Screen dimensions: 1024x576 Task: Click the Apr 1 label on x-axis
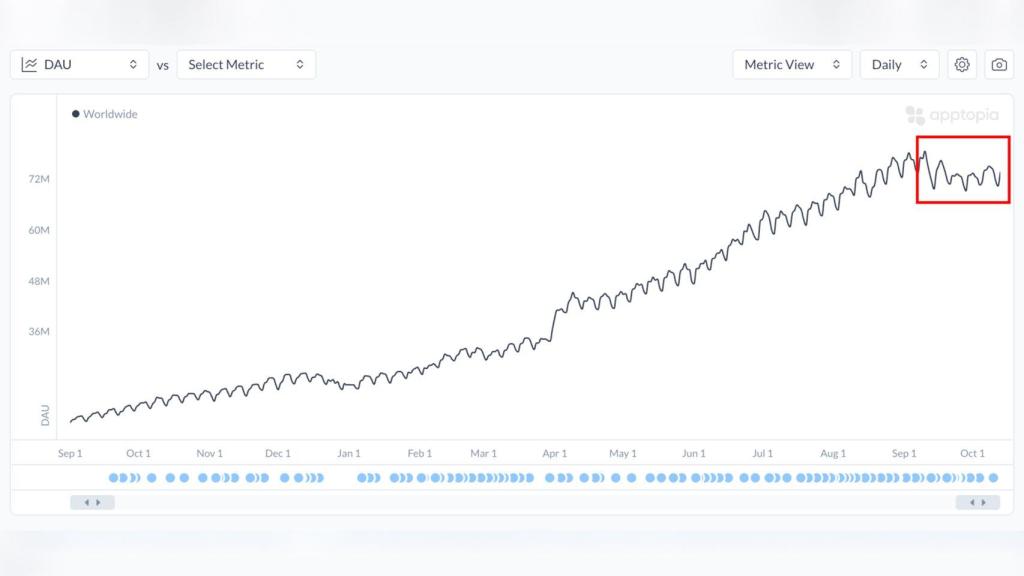point(555,454)
